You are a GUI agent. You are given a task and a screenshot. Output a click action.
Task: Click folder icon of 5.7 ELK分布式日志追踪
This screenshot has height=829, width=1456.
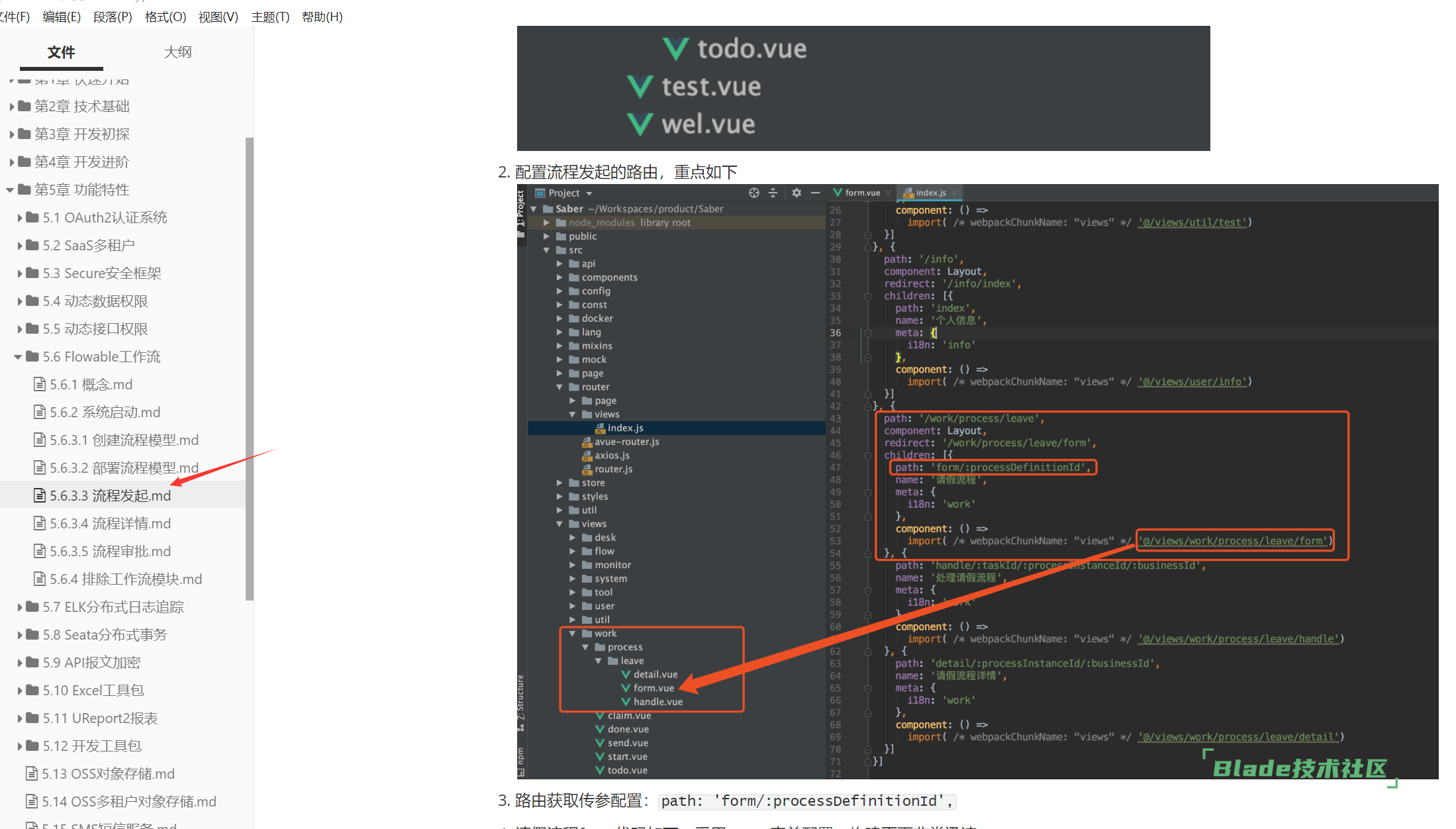point(32,607)
